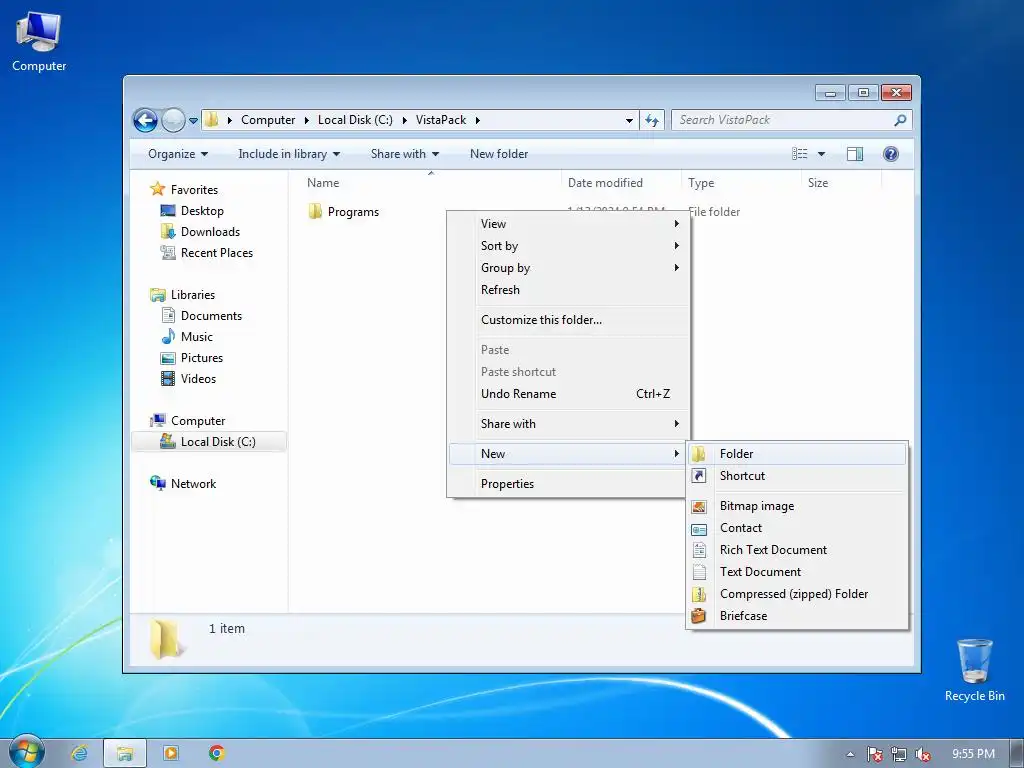Click the Windows Start orb

tap(26, 752)
